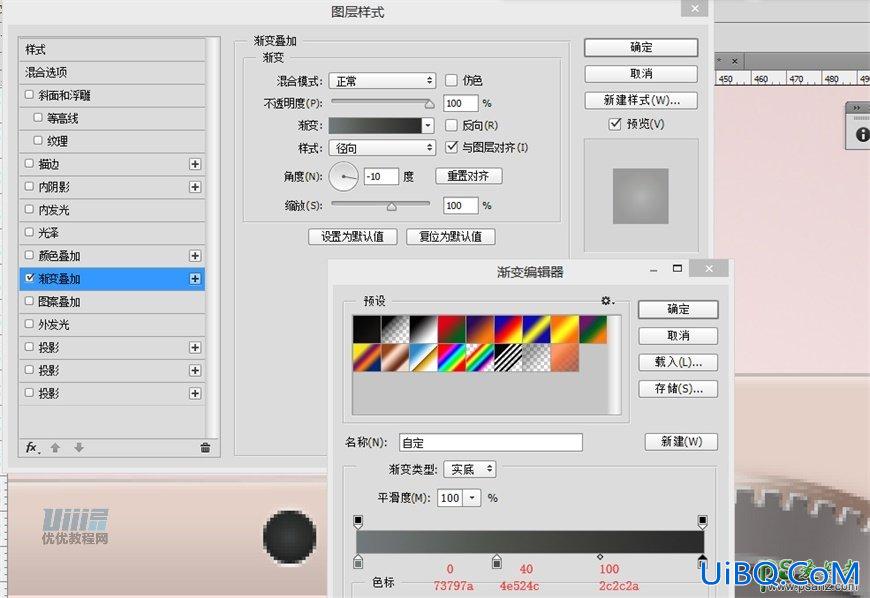Image resolution: width=870 pixels, height=598 pixels.
Task: Click 确定 in the layer style dialog
Action: [641, 48]
